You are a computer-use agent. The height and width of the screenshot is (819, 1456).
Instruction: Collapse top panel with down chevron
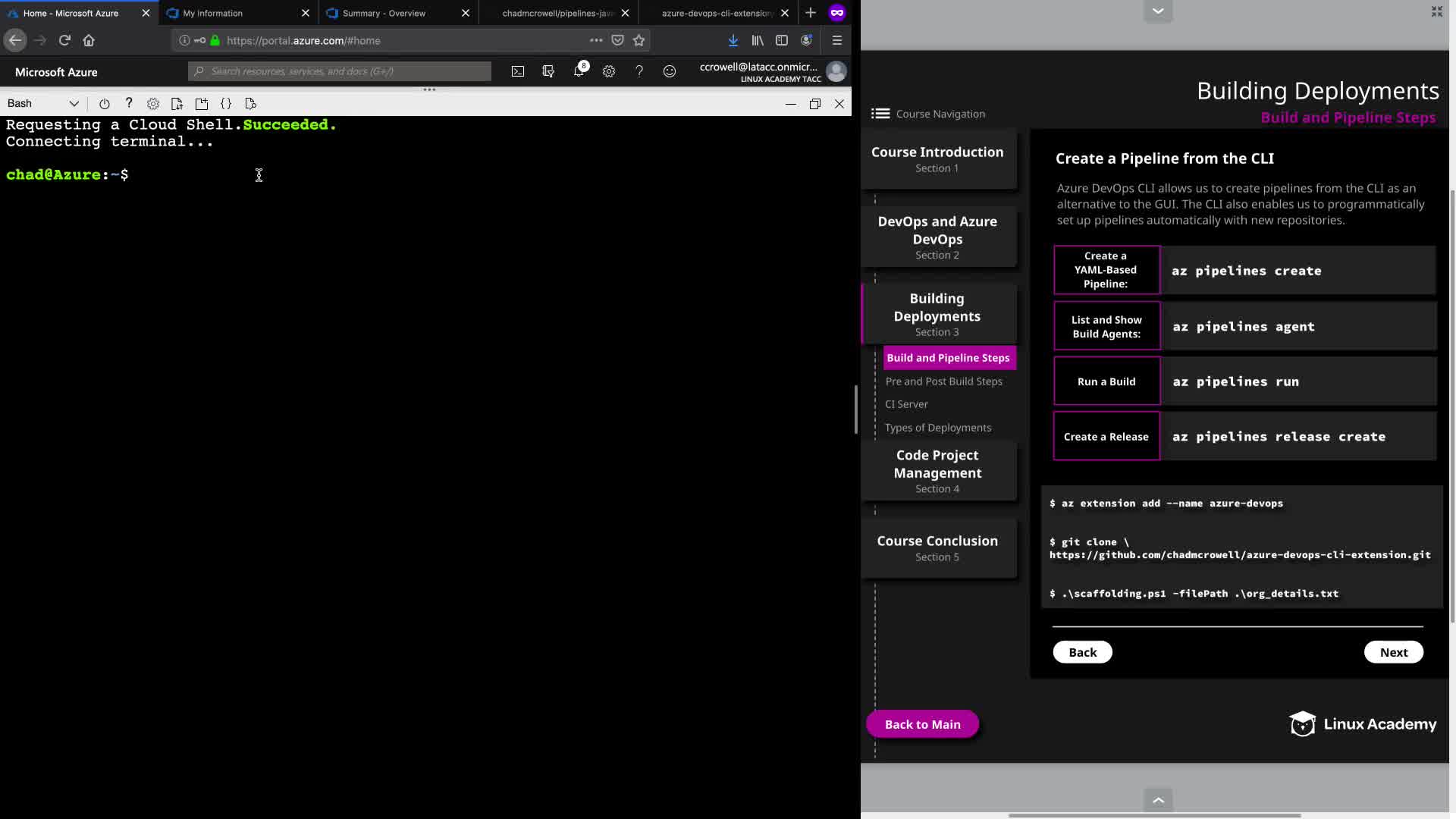pyautogui.click(x=1157, y=11)
